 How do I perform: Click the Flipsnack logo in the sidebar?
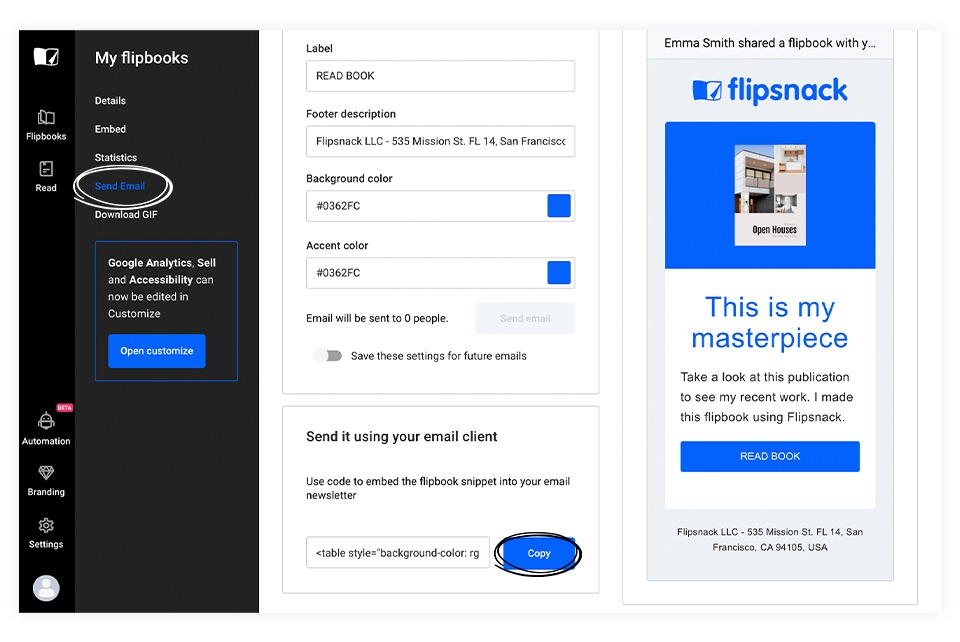tap(46, 57)
